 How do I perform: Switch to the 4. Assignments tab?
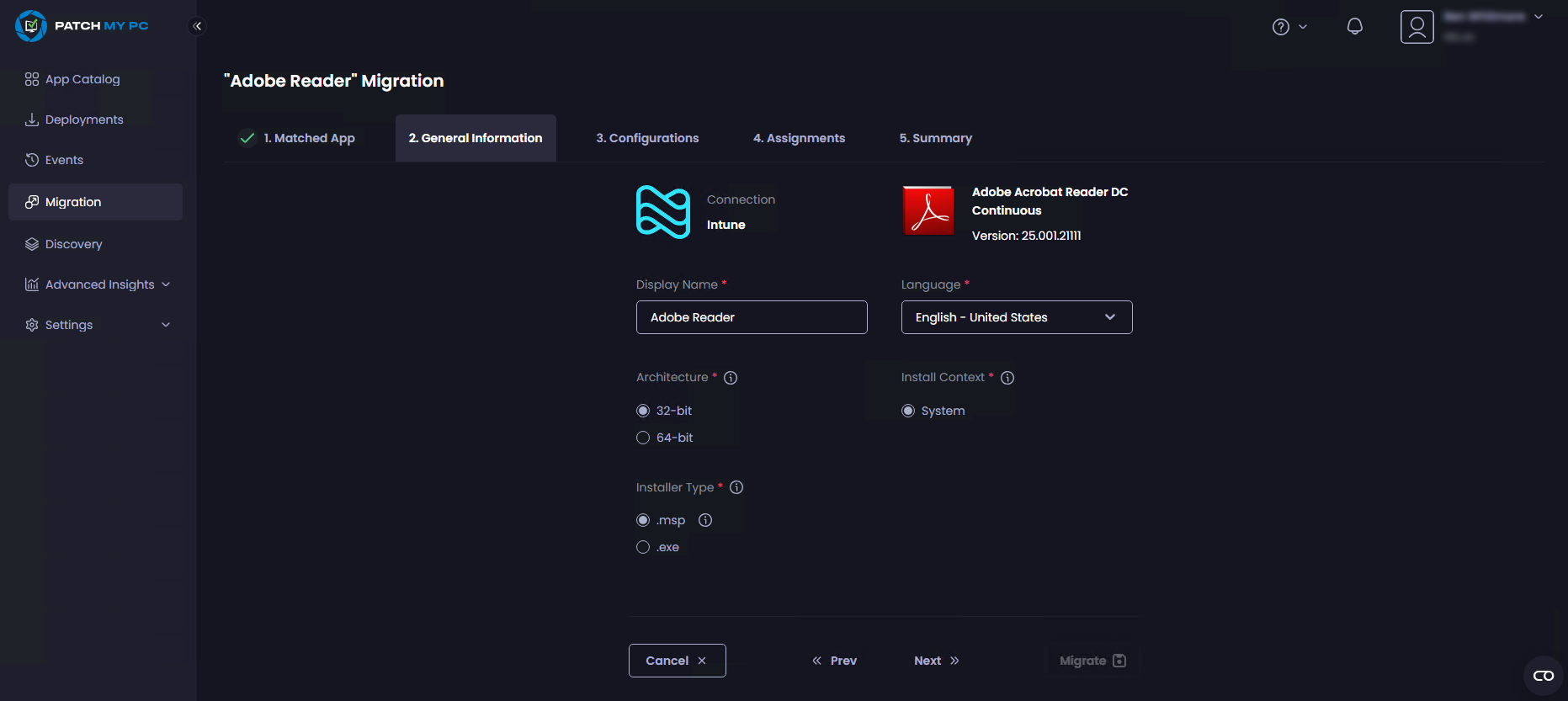coord(799,138)
